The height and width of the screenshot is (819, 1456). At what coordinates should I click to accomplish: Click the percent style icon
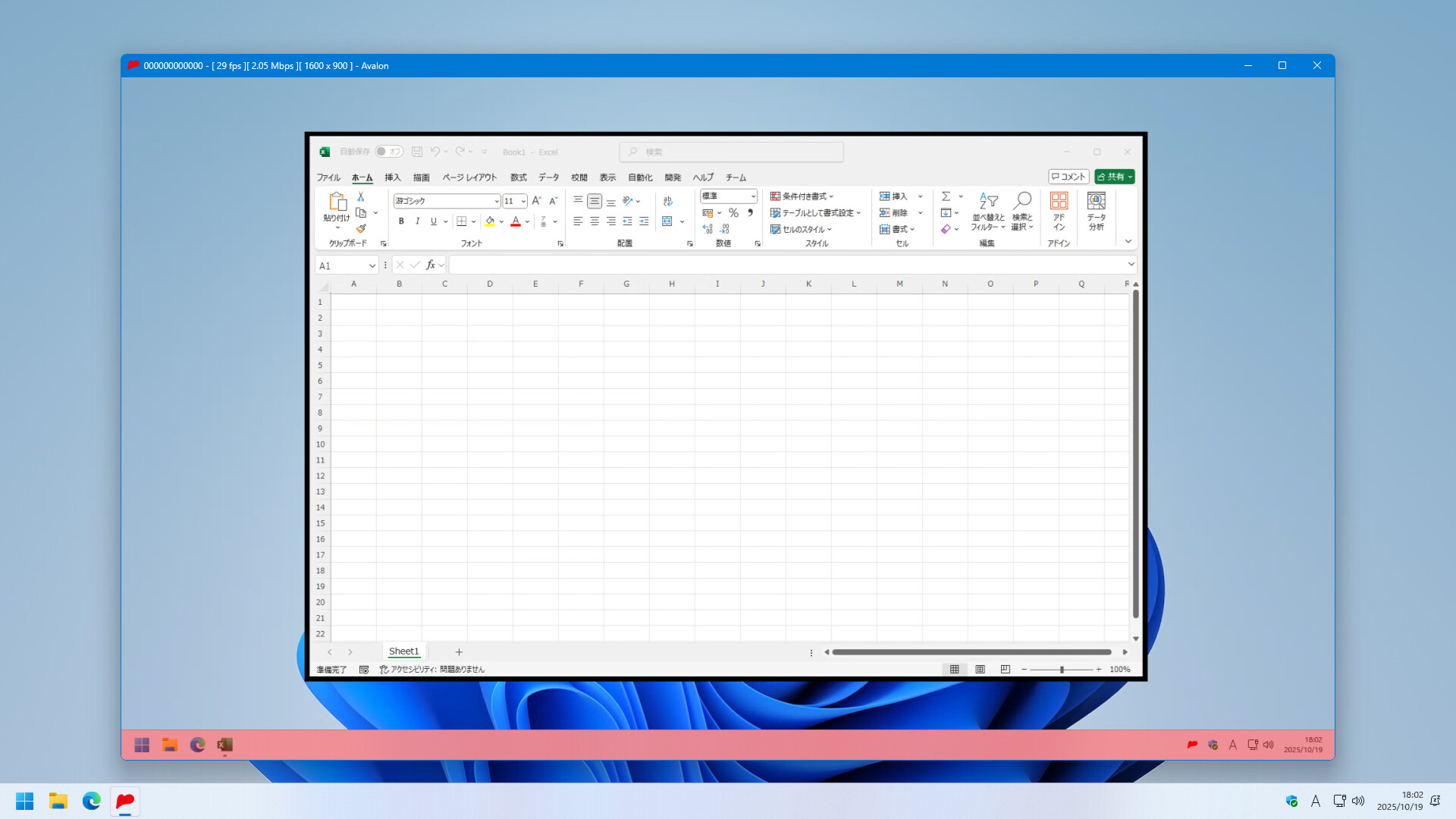pyautogui.click(x=733, y=213)
